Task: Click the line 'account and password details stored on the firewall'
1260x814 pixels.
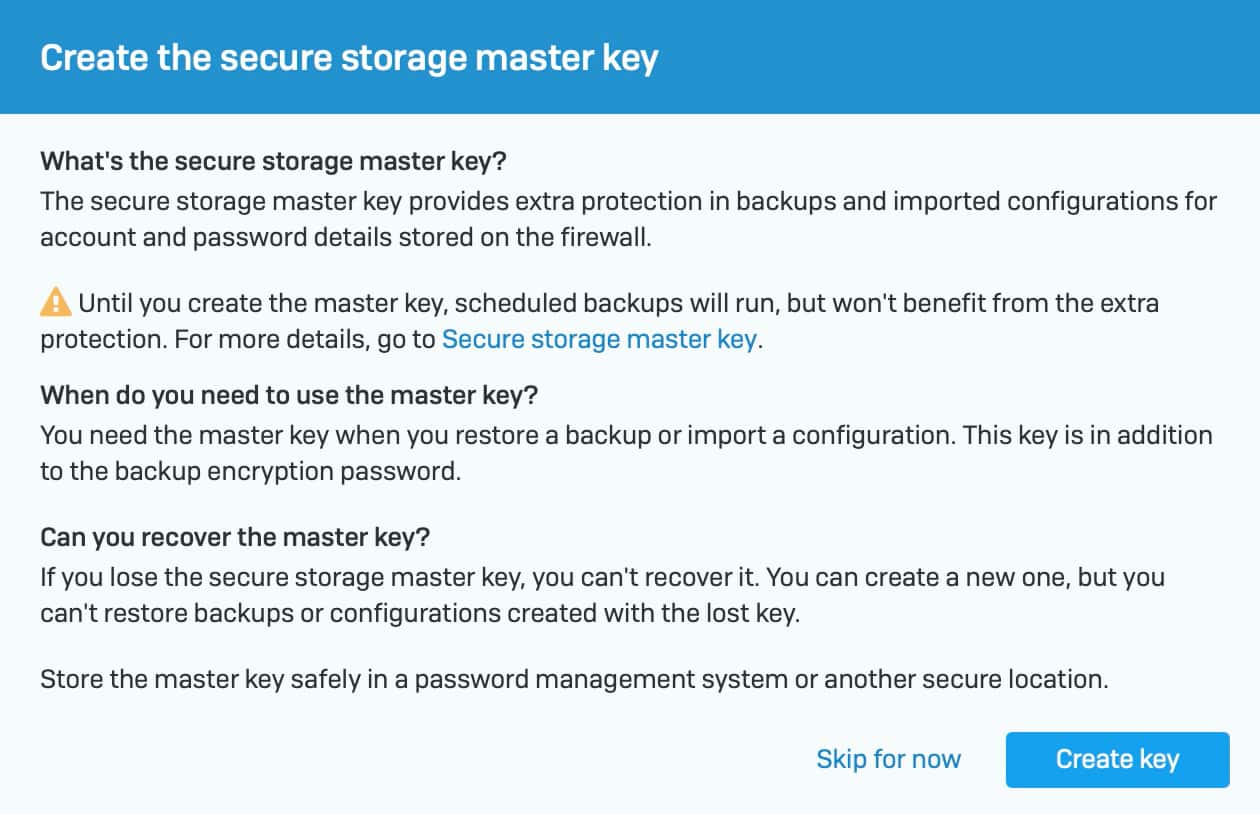Action: tap(346, 239)
